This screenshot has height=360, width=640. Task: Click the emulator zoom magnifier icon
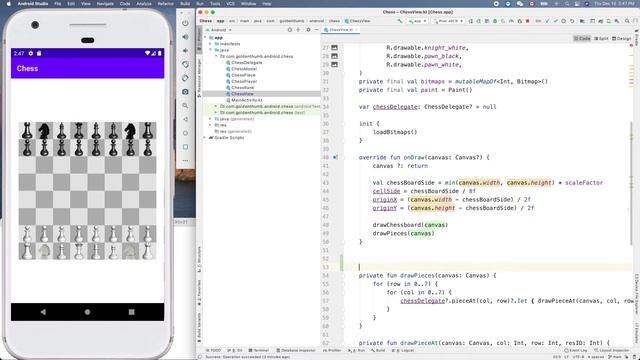185,106
